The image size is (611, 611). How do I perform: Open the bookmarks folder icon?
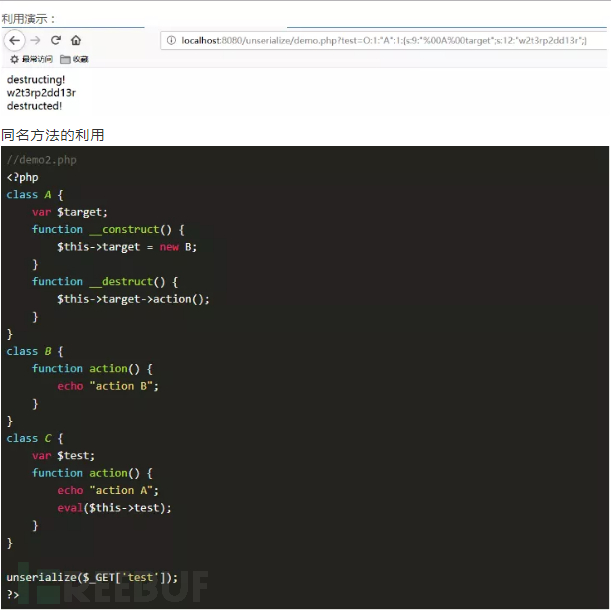[65, 59]
